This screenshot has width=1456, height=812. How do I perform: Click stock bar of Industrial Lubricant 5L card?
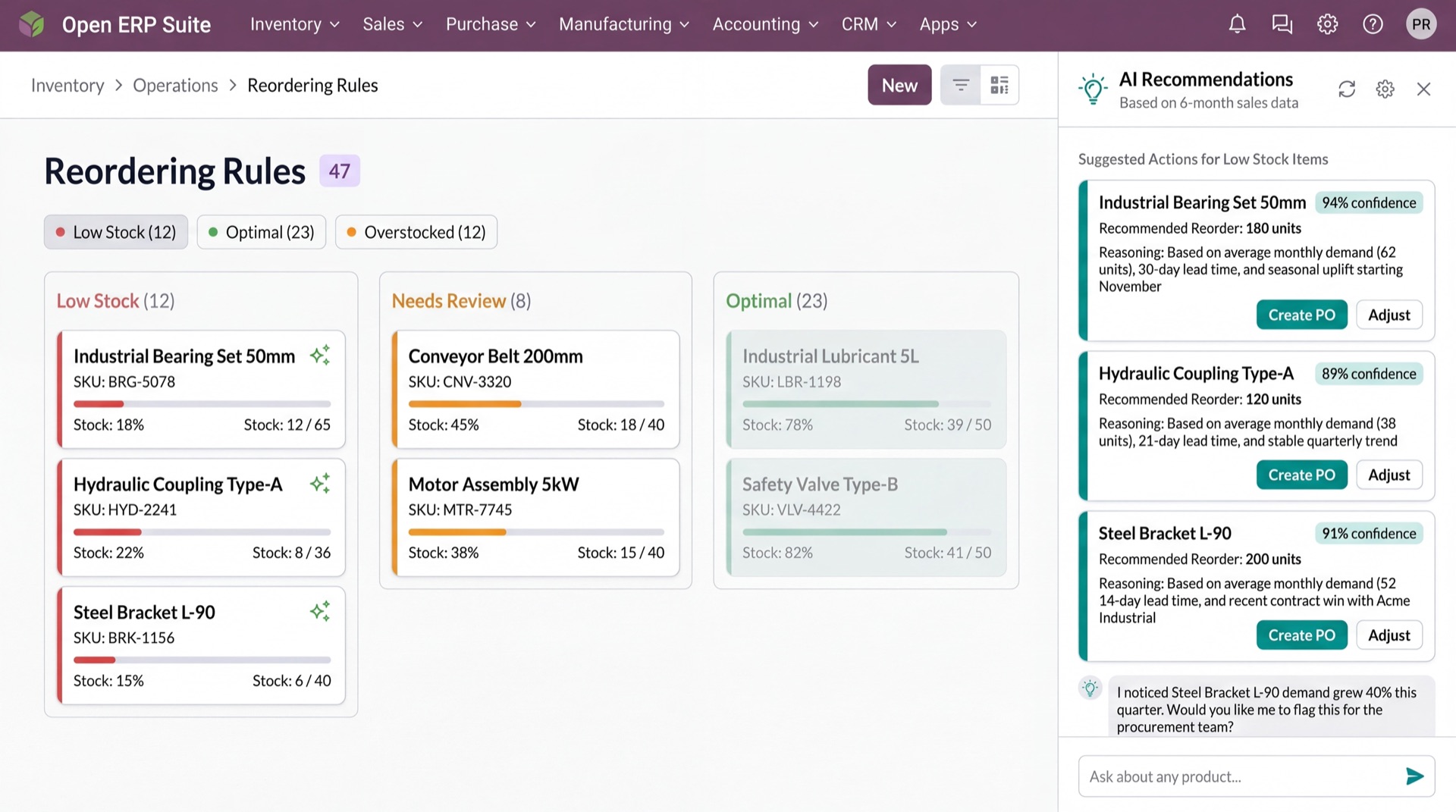(x=867, y=404)
